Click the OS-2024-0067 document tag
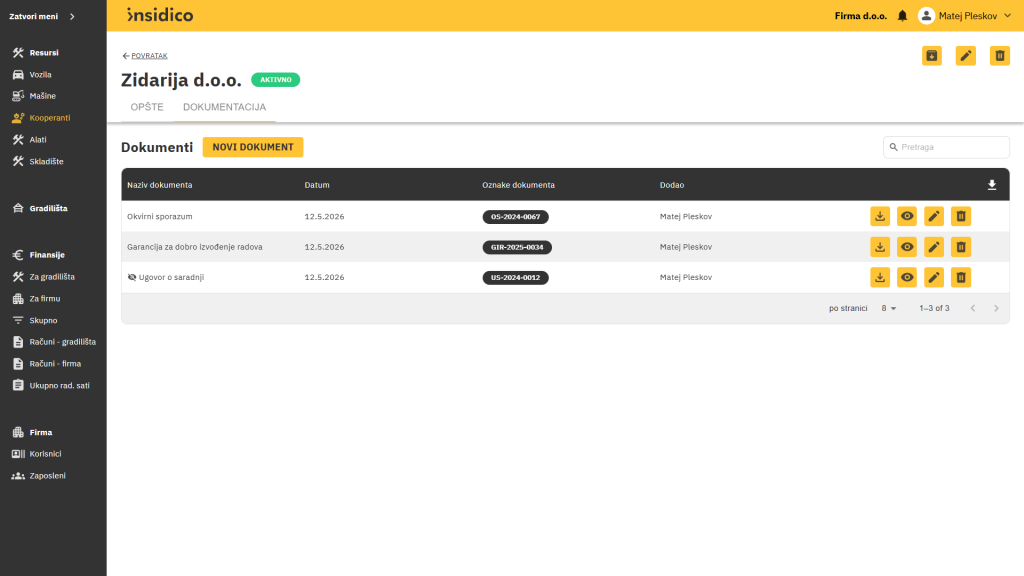This screenshot has height=576, width=1024. coord(515,217)
